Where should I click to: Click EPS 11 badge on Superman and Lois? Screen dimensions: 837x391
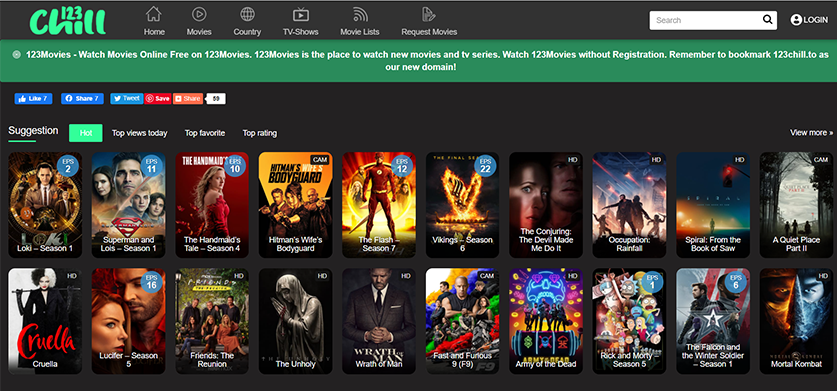click(x=151, y=166)
